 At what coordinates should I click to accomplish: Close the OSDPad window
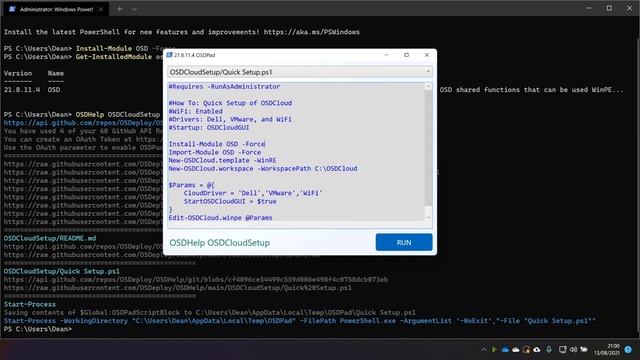pyautogui.click(x=427, y=55)
